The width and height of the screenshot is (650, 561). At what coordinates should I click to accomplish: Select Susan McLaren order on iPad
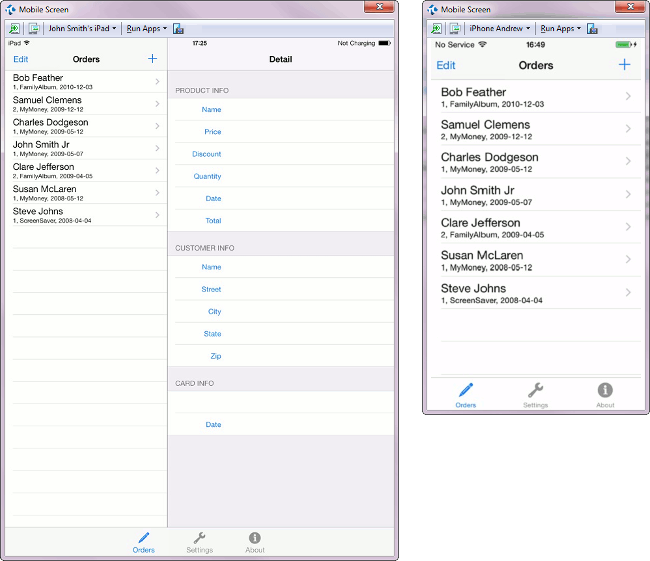[x=87, y=193]
